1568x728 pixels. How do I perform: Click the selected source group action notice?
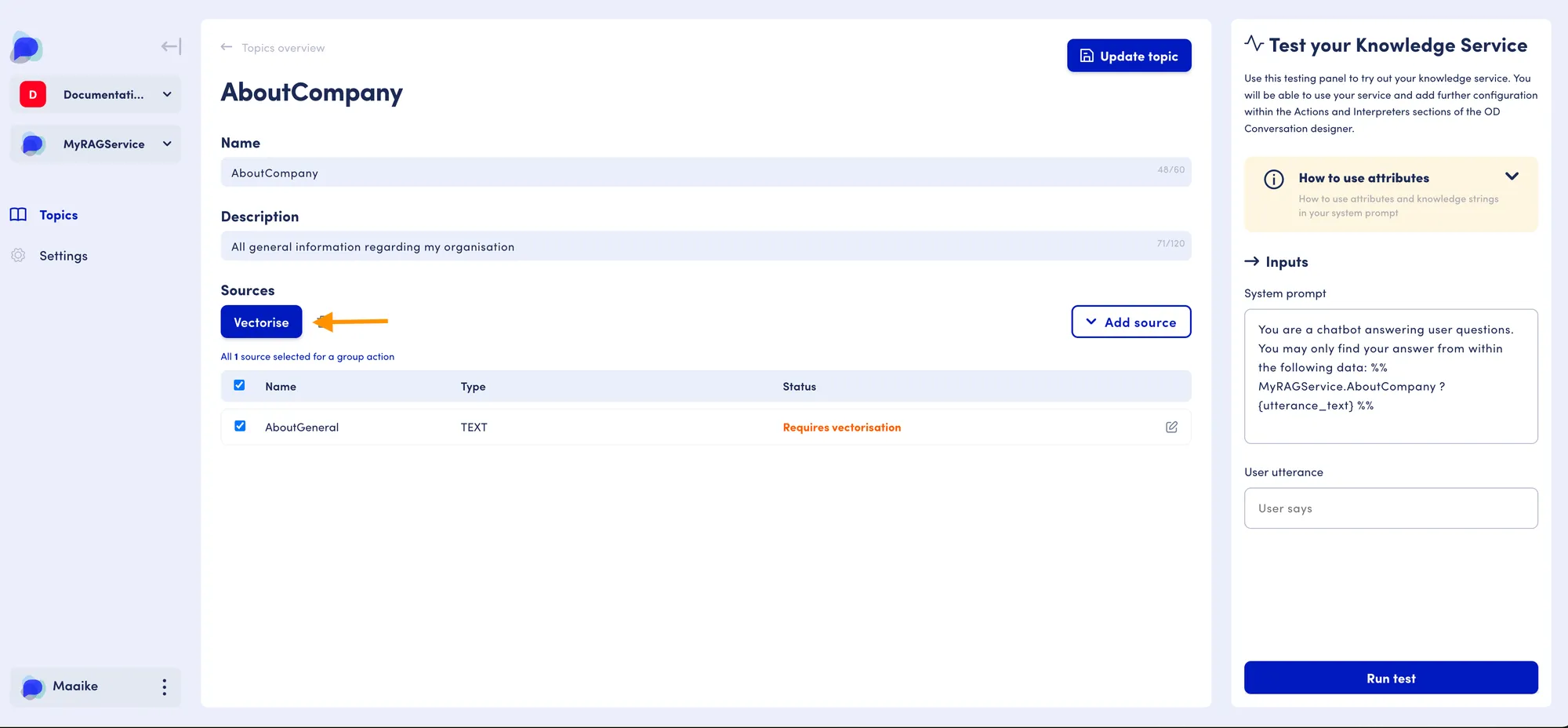coord(307,357)
